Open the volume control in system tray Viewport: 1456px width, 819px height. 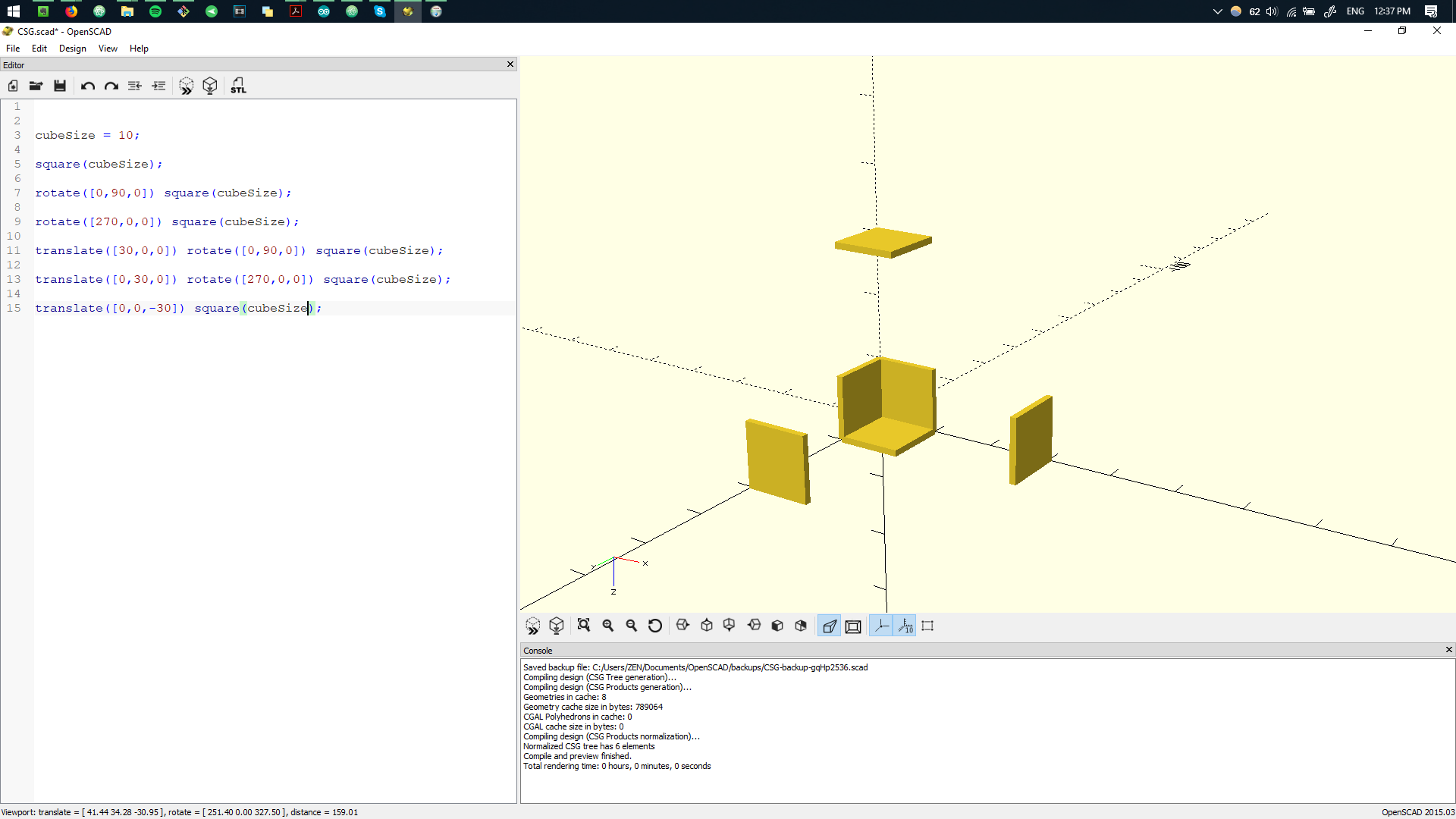1272,11
